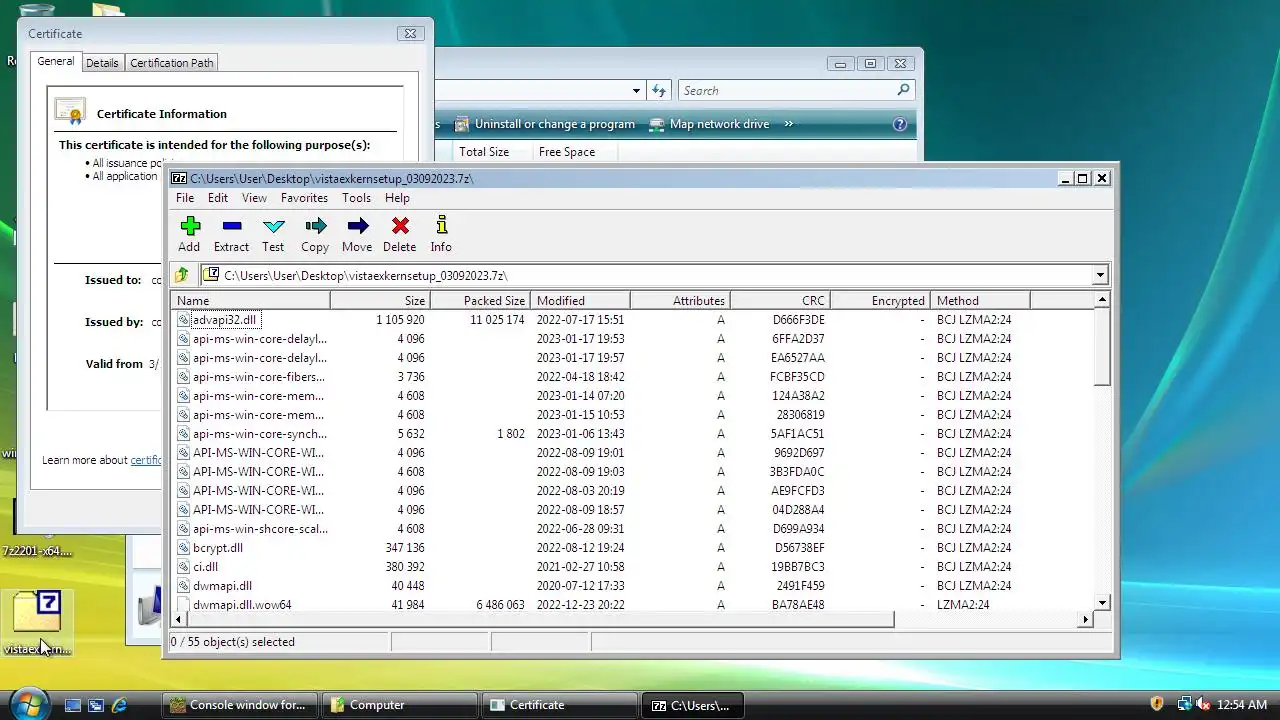Open the Learn more about certificates link
Image resolution: width=1280 pixels, height=720 pixels.
(x=146, y=460)
